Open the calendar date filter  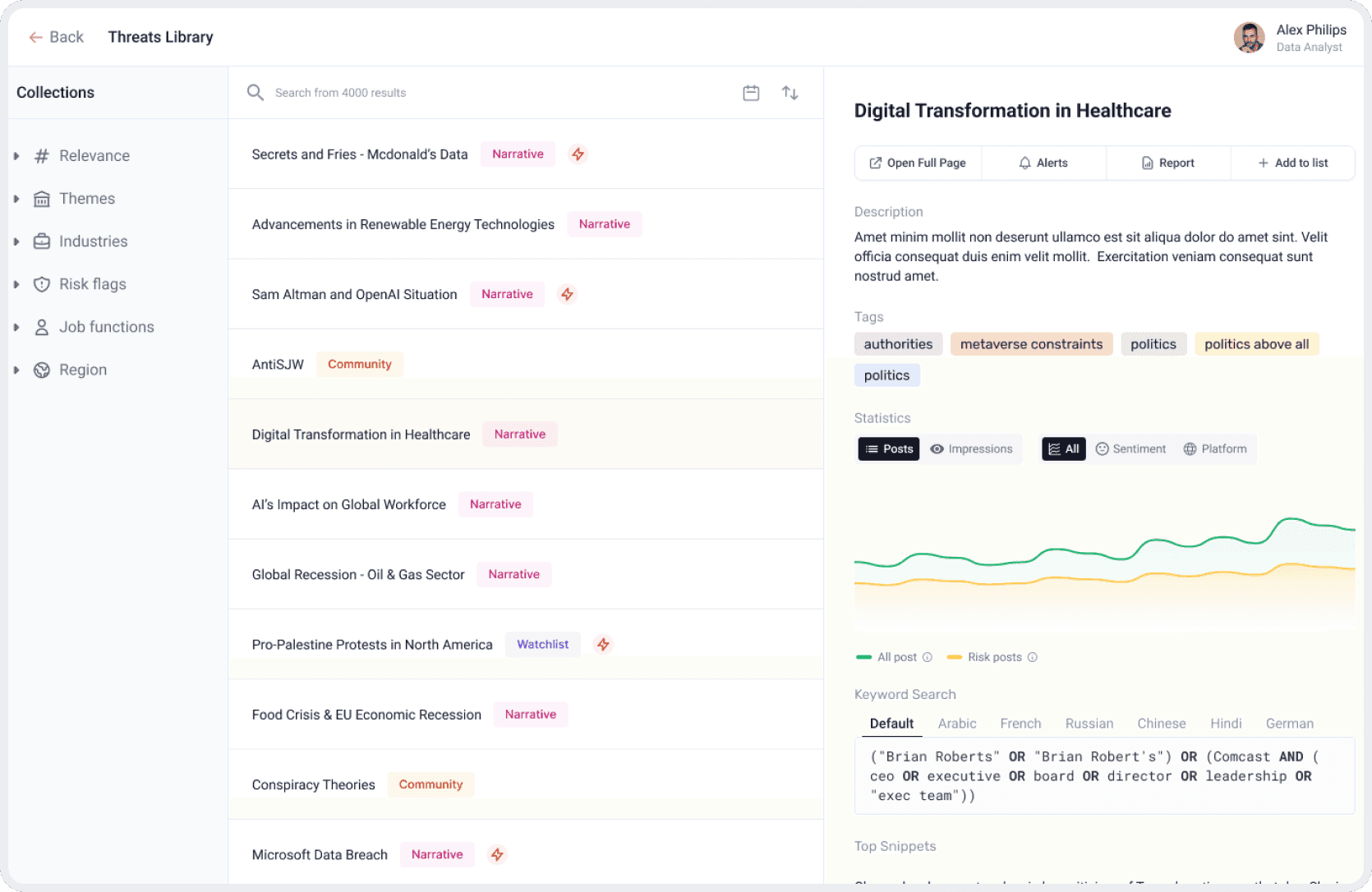tap(750, 92)
